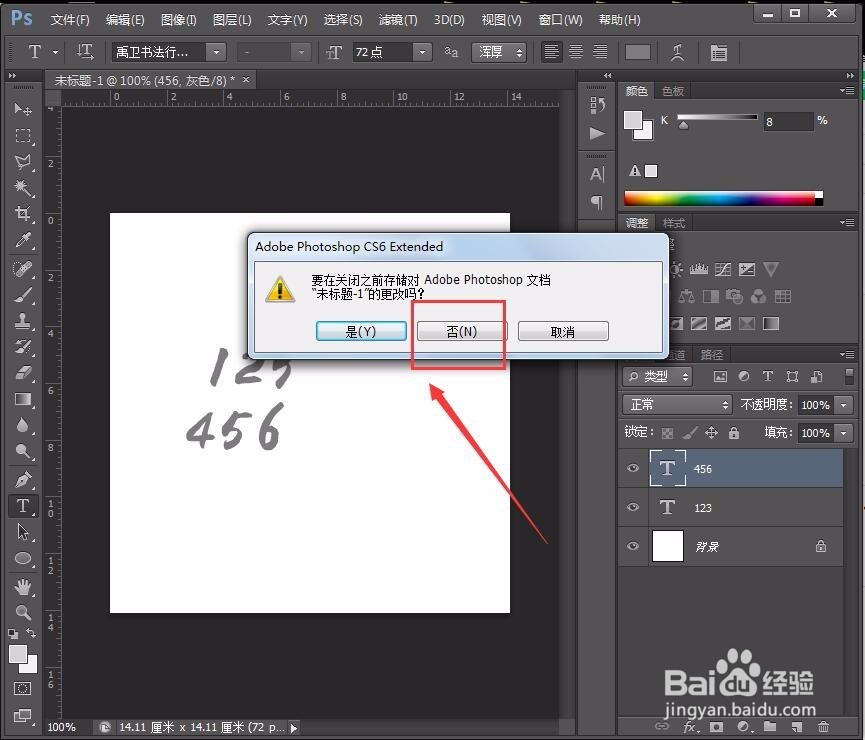Switch to 色板 tab
Image resolution: width=865 pixels, height=740 pixels.
[x=672, y=91]
